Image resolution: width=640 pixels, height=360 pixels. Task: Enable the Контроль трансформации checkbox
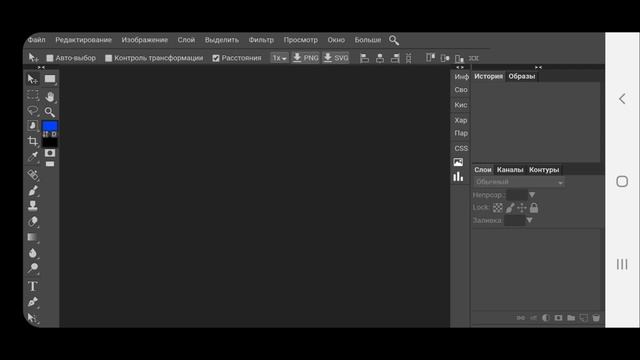point(109,58)
